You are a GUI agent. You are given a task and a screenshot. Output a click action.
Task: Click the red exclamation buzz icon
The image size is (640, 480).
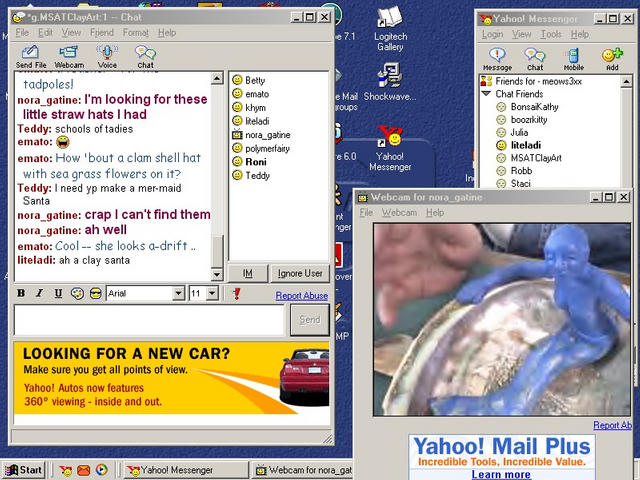click(x=236, y=293)
